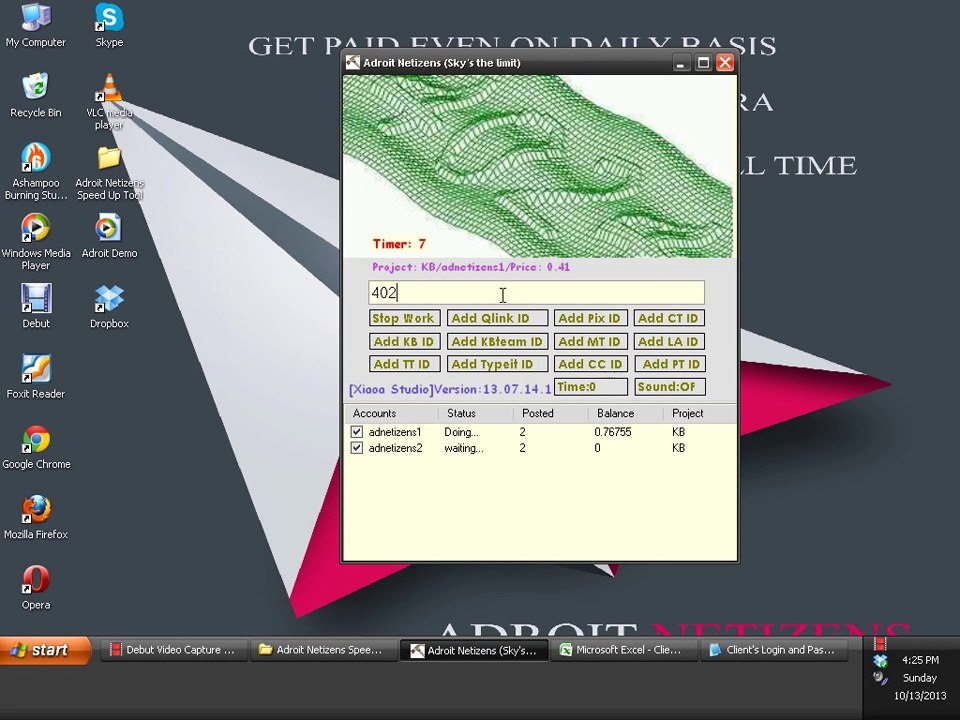The width and height of the screenshot is (960, 720).
Task: Click the Add MT ID button
Action: pos(590,341)
